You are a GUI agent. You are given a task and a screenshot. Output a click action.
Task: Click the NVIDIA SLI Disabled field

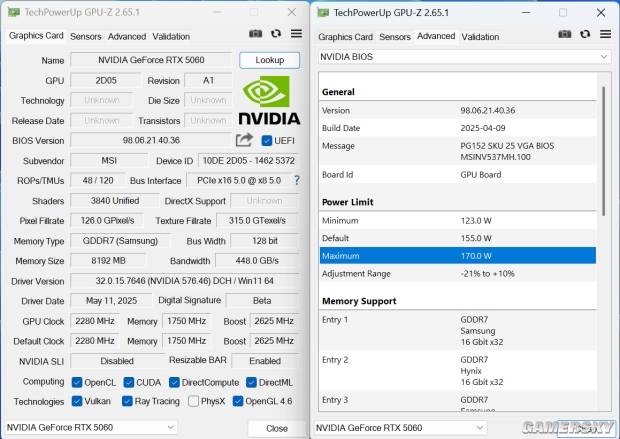pyautogui.click(x=117, y=361)
